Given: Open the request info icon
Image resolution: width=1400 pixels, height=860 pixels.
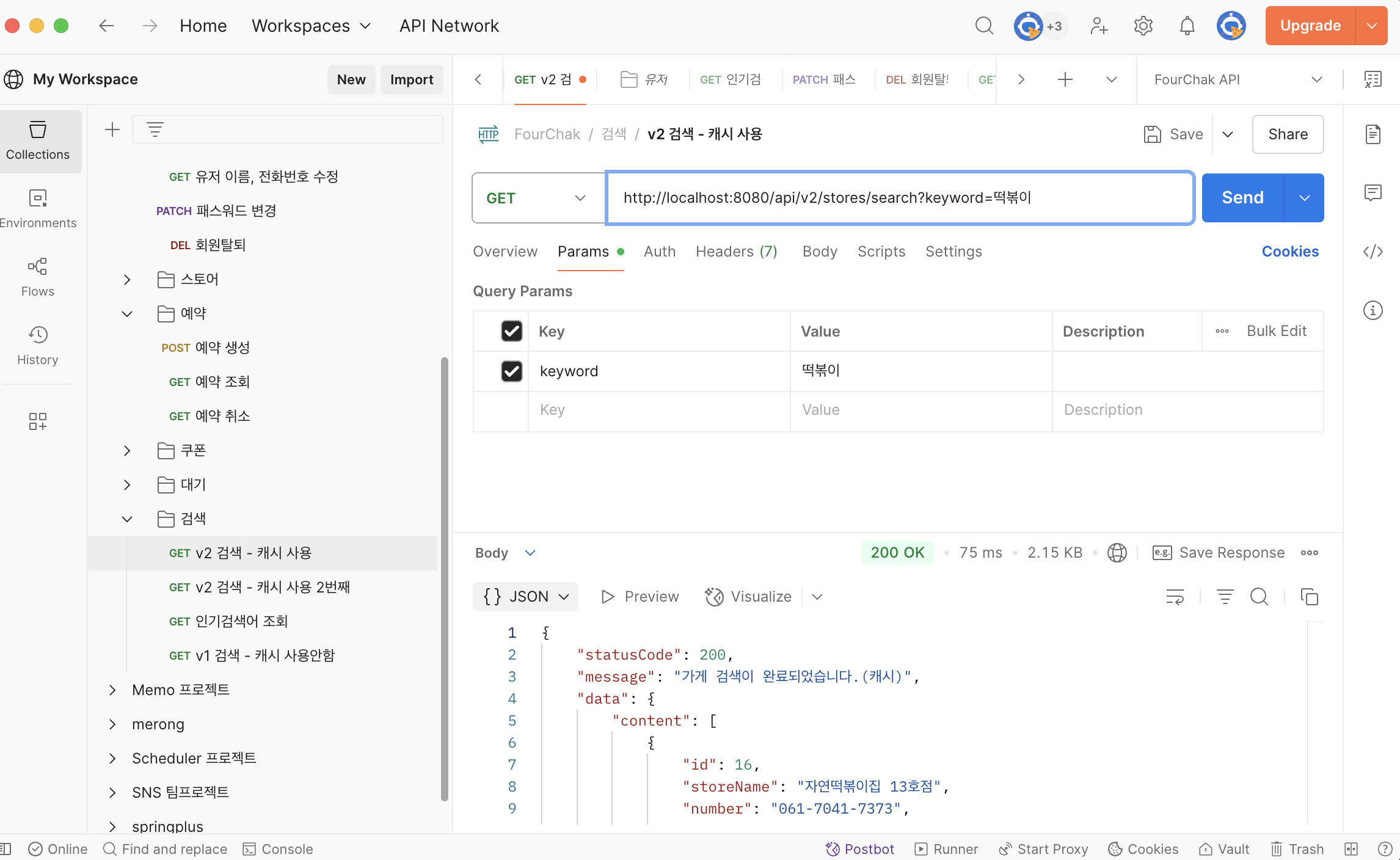Looking at the screenshot, I should click(x=1373, y=310).
